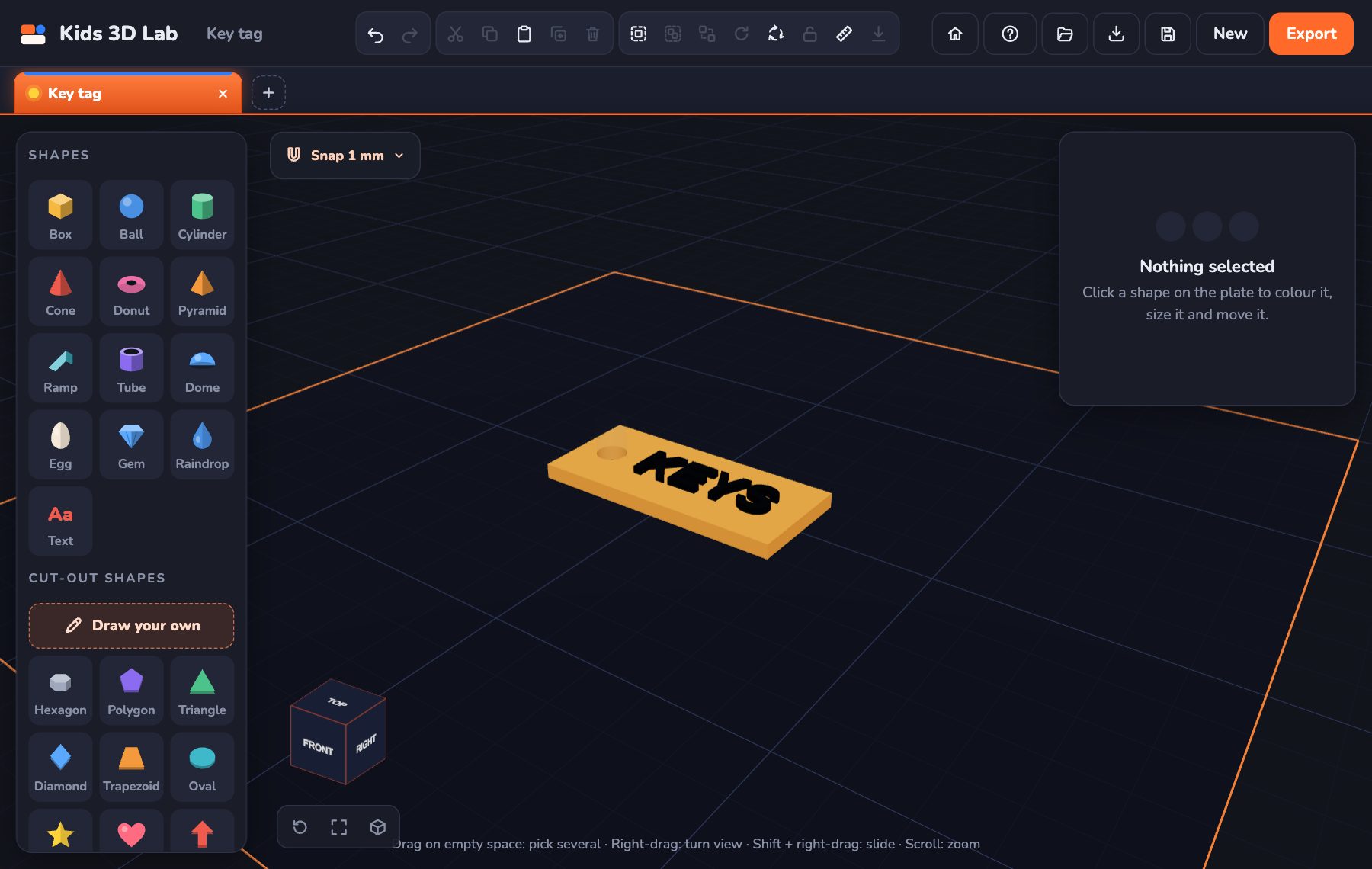
Task: Click the New button
Action: [1230, 34]
